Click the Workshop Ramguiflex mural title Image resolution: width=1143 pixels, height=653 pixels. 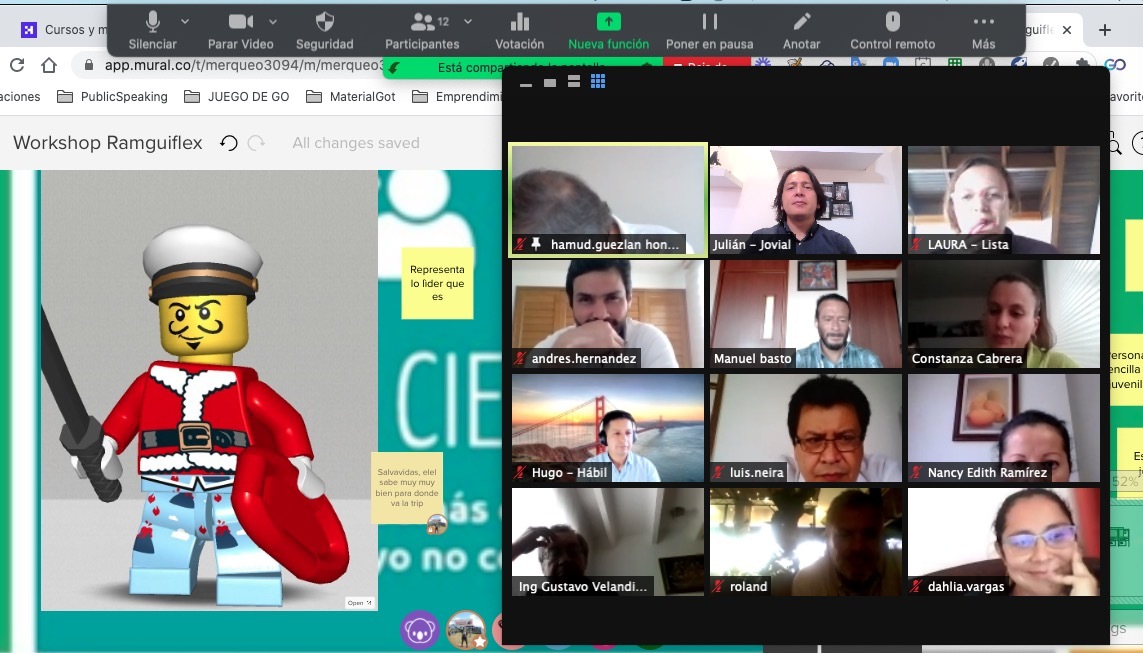point(108,143)
